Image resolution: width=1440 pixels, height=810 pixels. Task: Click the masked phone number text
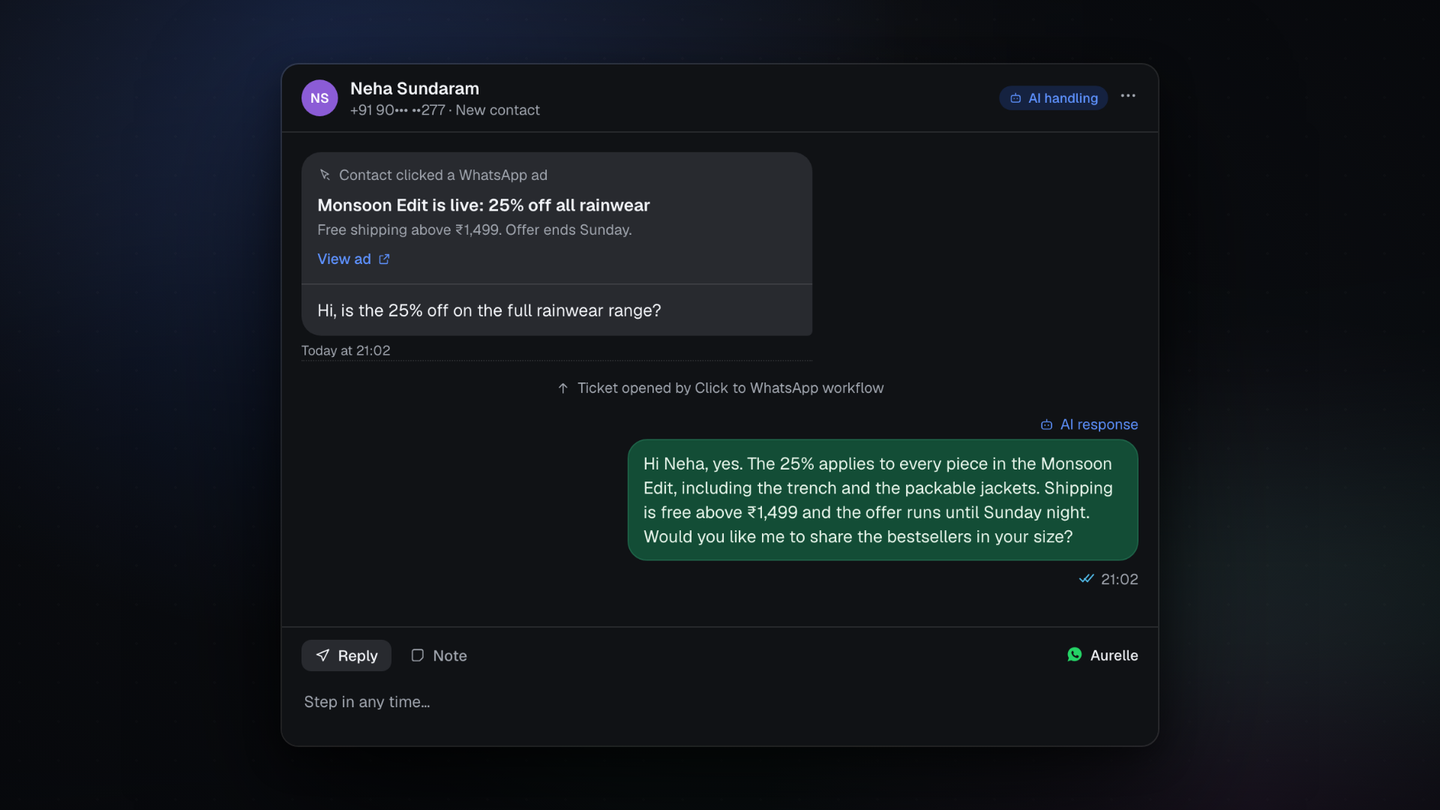click(397, 110)
